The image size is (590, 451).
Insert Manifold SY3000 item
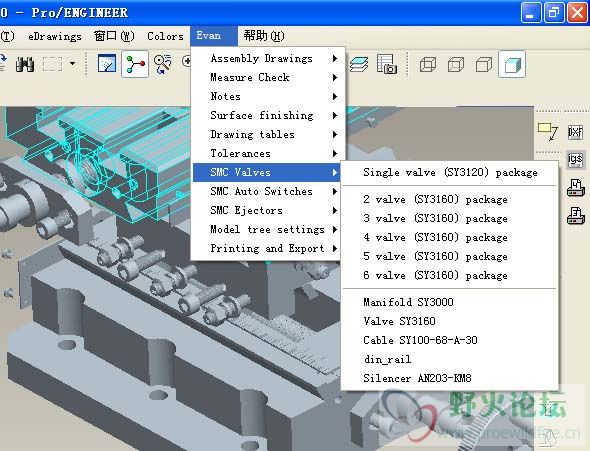click(449, 302)
